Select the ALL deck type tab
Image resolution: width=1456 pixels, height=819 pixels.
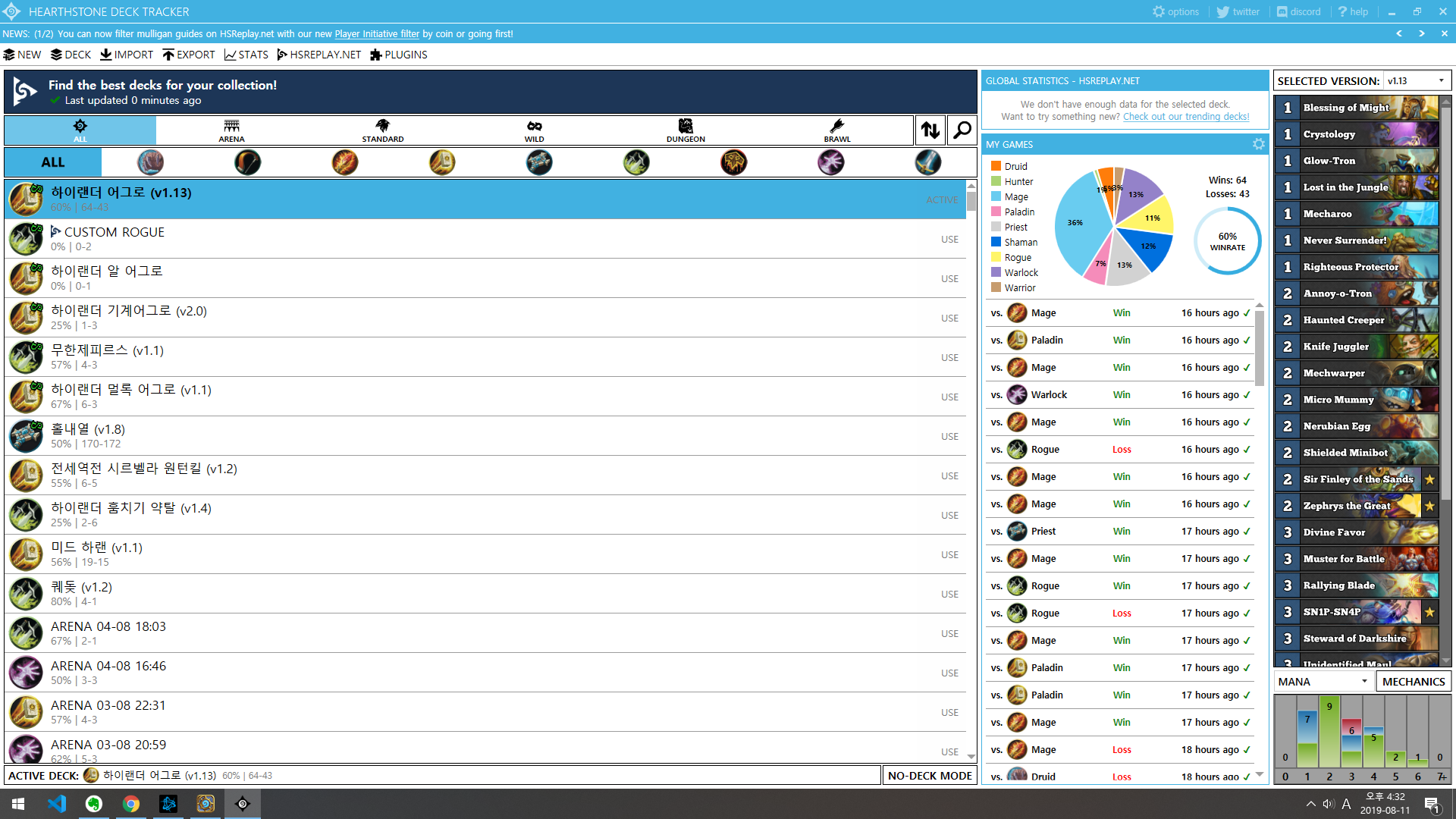(x=80, y=130)
